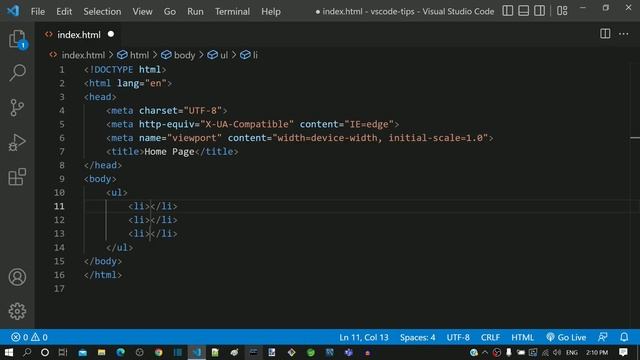This screenshot has height=360, width=640.
Task: Click the </html> tag on line 16
Action: pyautogui.click(x=103, y=275)
